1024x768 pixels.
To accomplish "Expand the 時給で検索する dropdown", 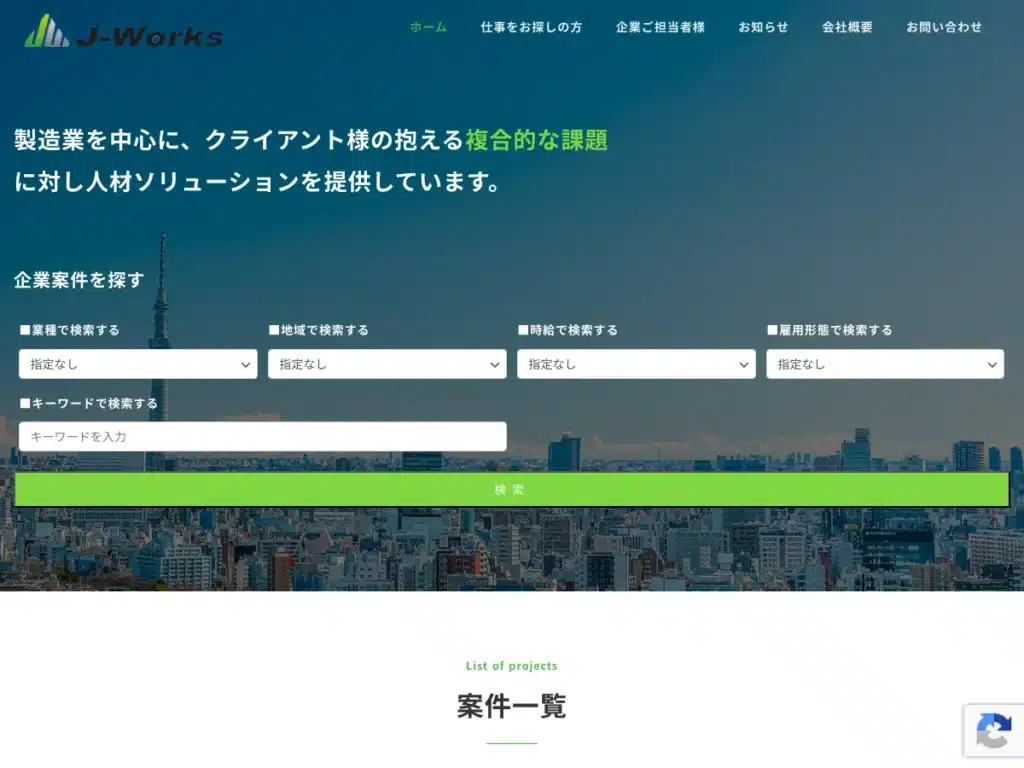I will (x=636, y=364).
